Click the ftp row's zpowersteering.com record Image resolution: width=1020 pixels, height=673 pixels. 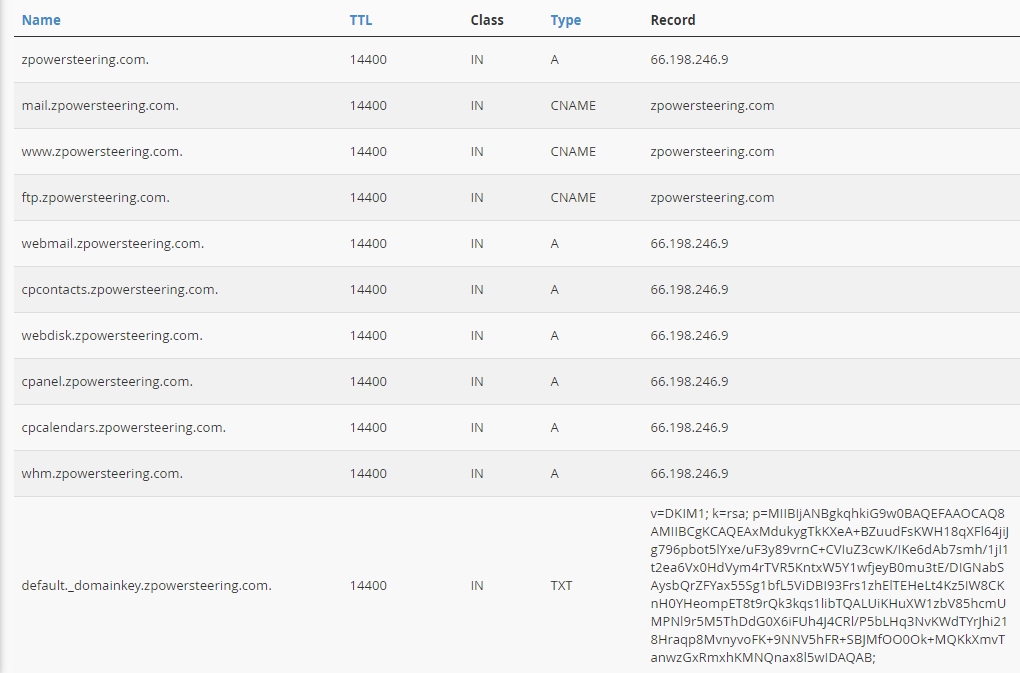[712, 198]
